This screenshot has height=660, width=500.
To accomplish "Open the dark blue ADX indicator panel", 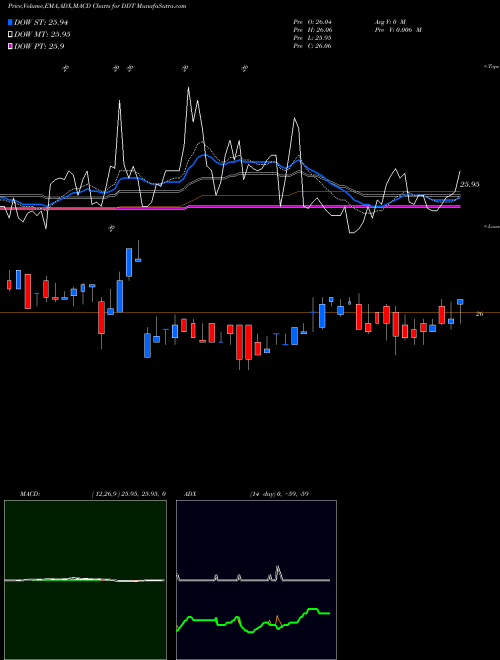I will (256, 580).
